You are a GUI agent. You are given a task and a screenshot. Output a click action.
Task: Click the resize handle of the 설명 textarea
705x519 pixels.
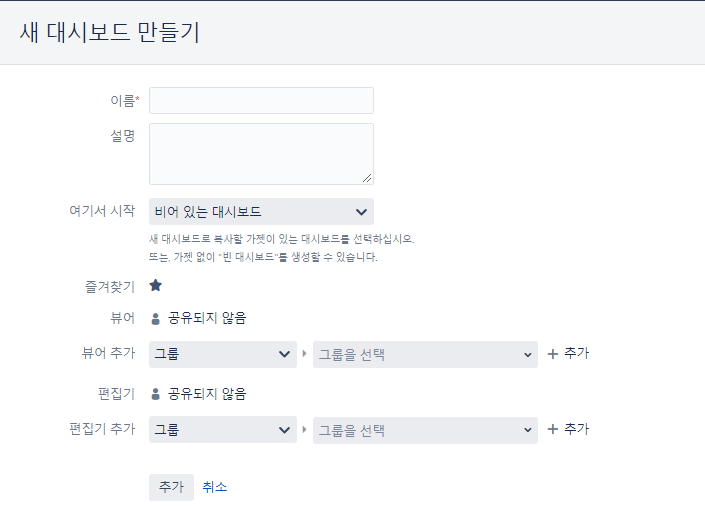point(367,178)
